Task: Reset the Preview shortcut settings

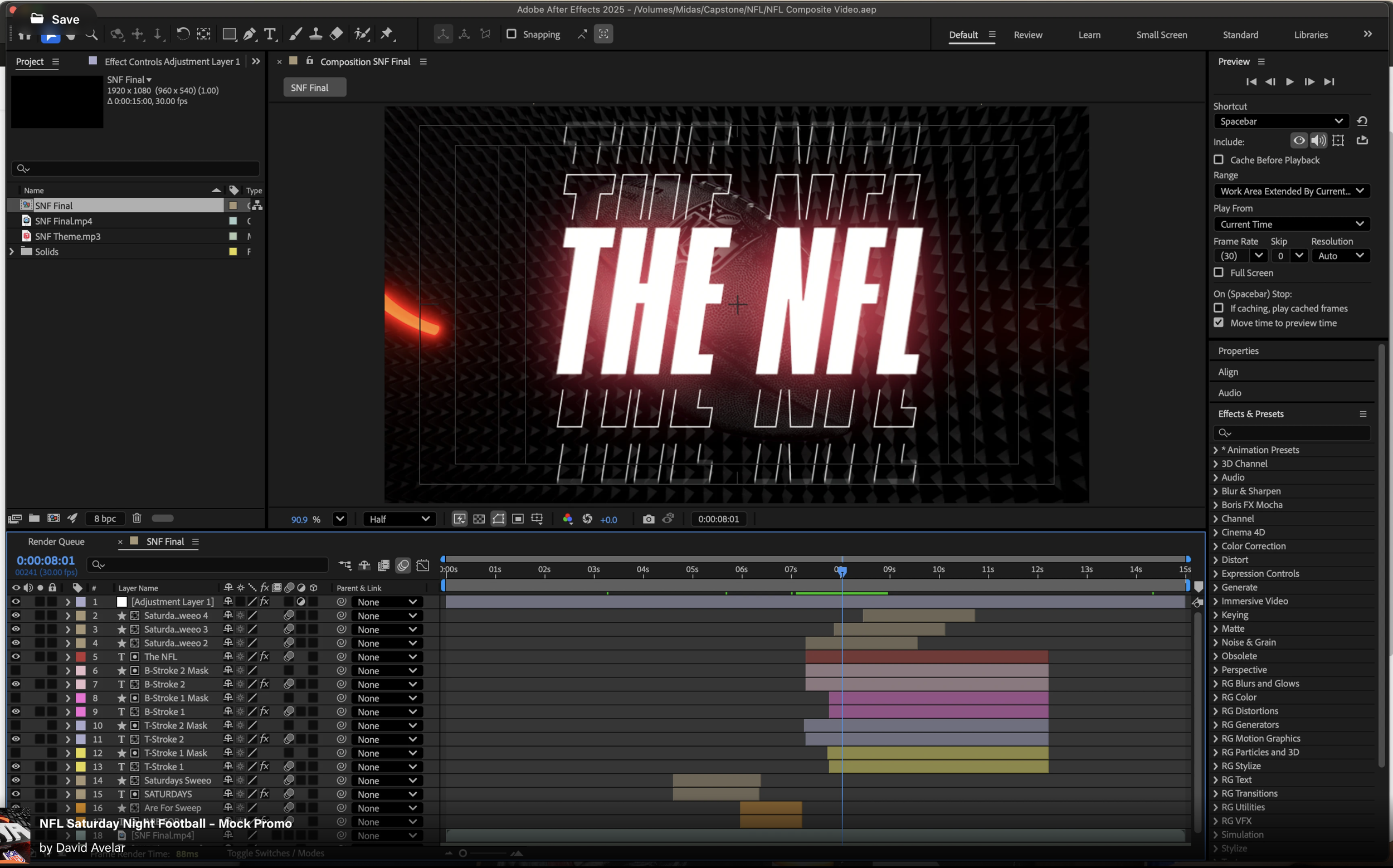Action: point(1362,121)
